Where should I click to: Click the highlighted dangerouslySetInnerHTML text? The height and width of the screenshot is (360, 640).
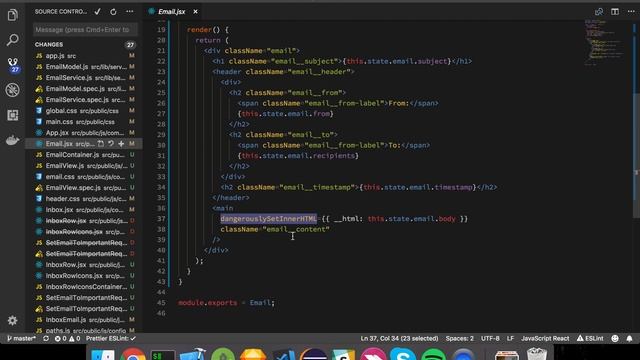click(269, 219)
